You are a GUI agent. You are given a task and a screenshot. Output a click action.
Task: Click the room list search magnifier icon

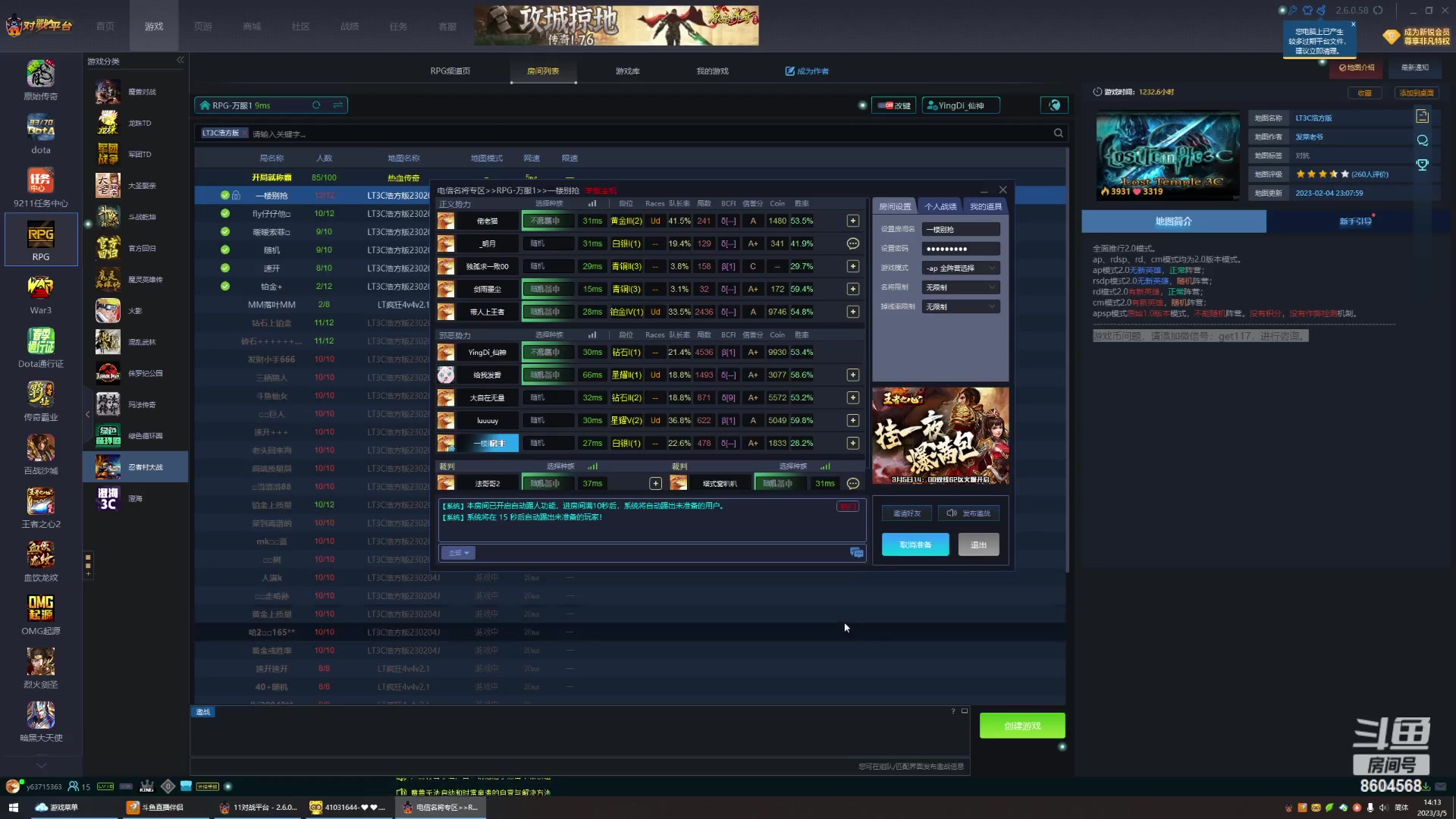[x=1058, y=133]
